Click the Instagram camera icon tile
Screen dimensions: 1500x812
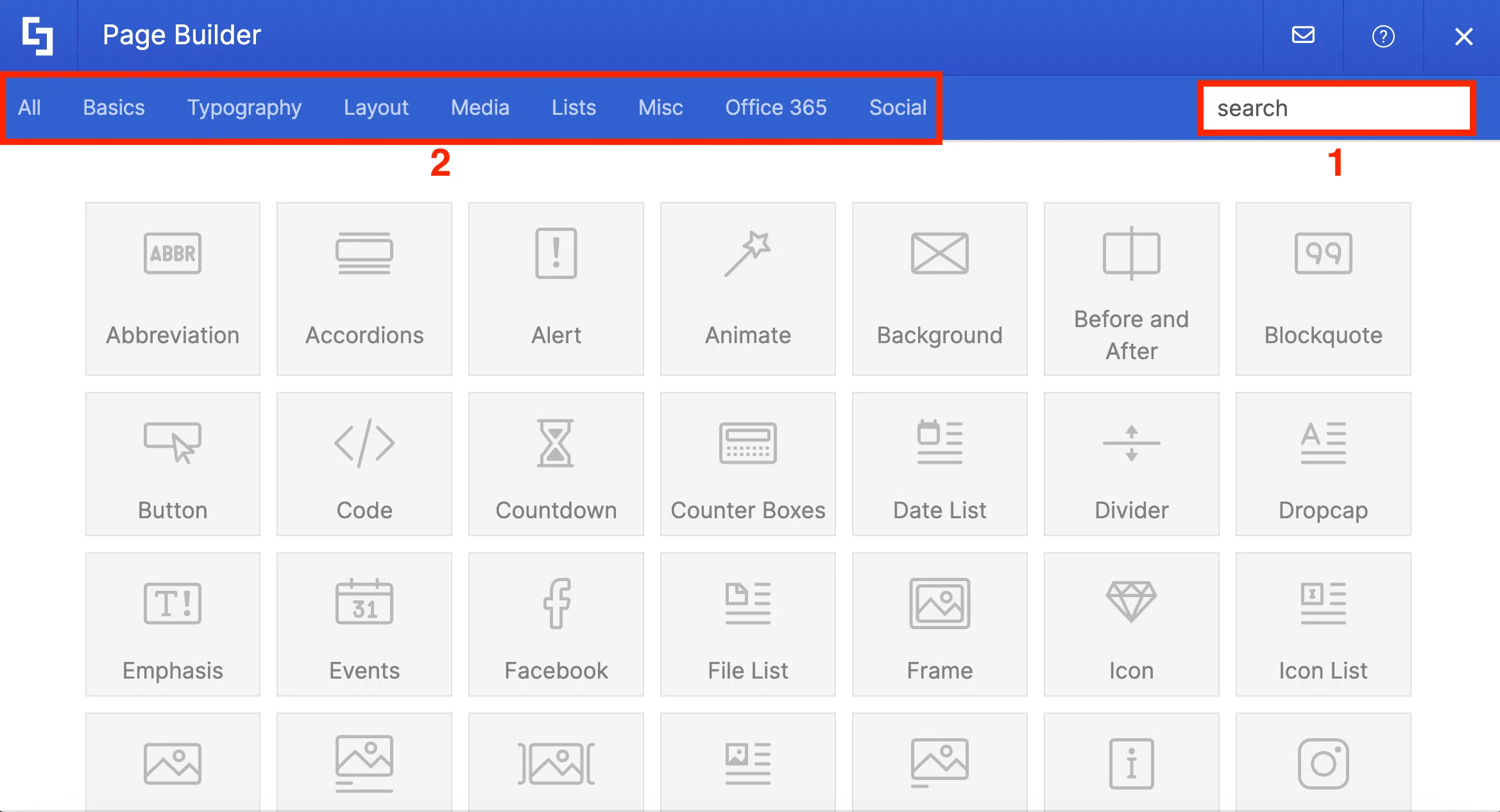[x=1324, y=762]
